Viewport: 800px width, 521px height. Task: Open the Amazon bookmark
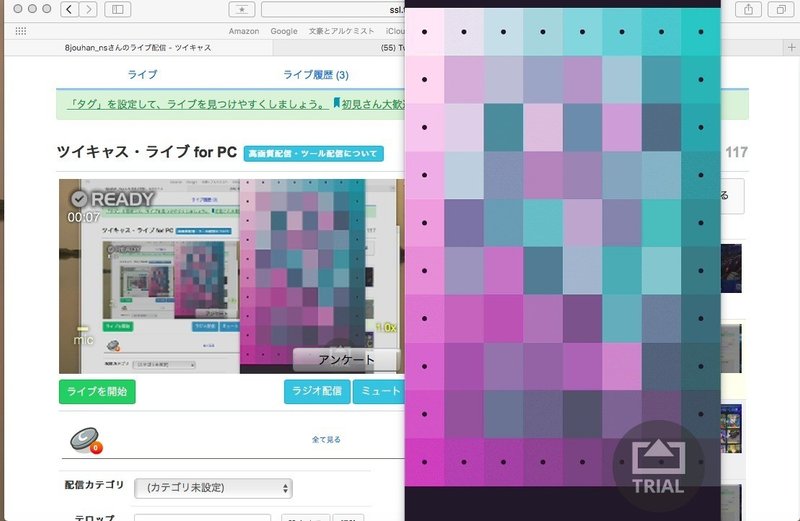244,31
